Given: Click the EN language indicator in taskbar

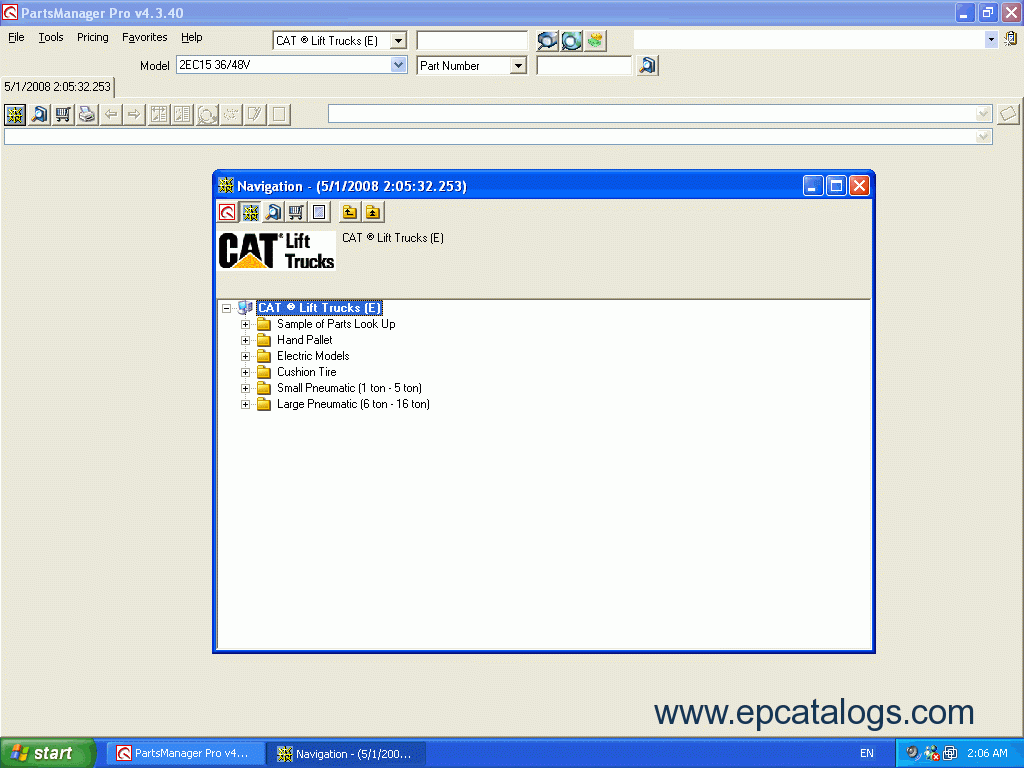Looking at the screenshot, I should pyautogui.click(x=866, y=753).
